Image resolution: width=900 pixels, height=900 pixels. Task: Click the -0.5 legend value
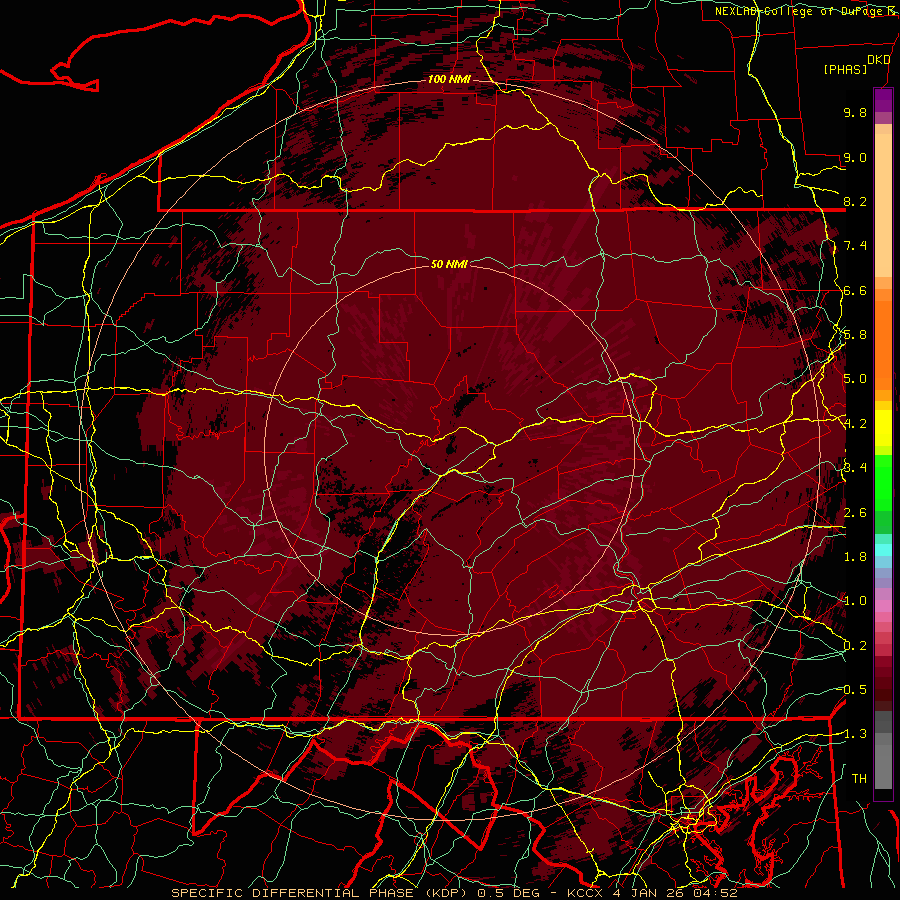[853, 690]
